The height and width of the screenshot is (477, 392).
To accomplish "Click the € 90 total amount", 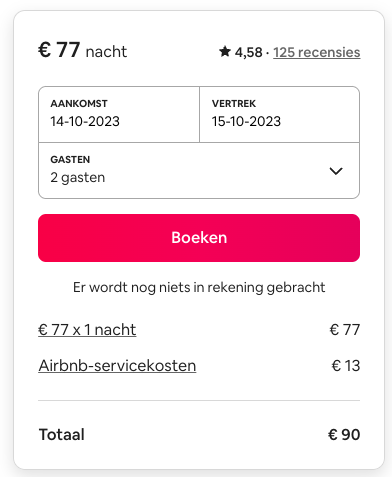I will 344,435.
